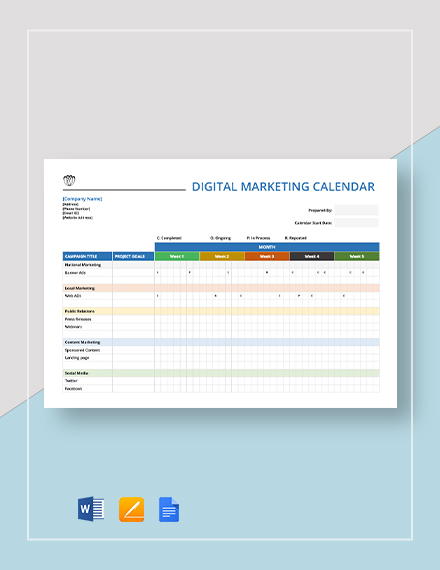440x570 pixels.
Task: Select the National Marketing section row
Action: pyautogui.click(x=221, y=265)
